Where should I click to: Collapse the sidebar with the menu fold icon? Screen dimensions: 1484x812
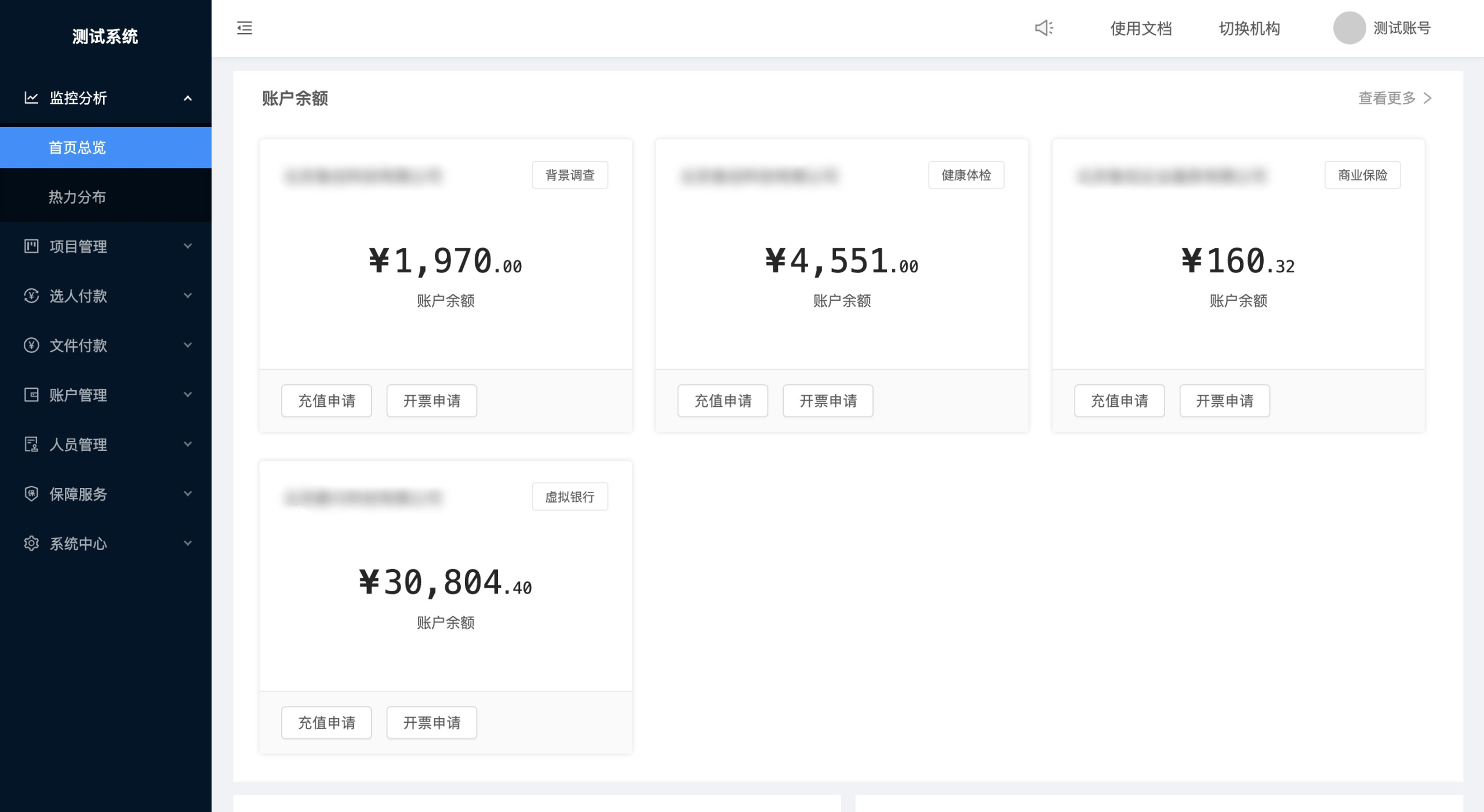(245, 28)
